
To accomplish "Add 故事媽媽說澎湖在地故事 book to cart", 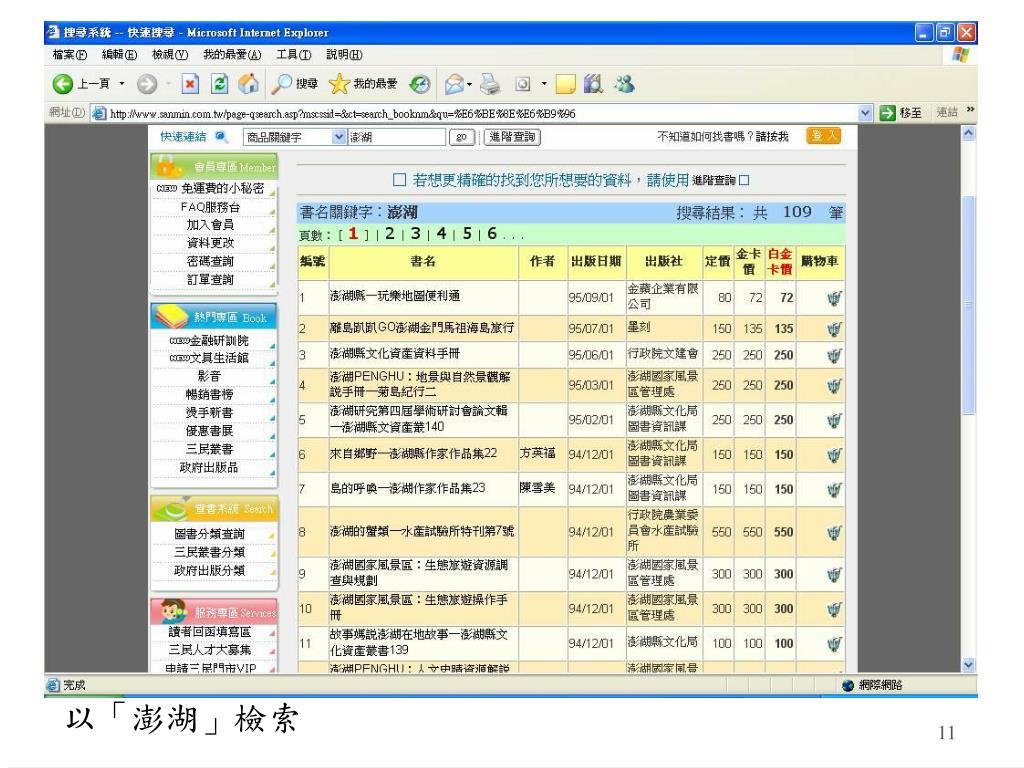I will [834, 645].
